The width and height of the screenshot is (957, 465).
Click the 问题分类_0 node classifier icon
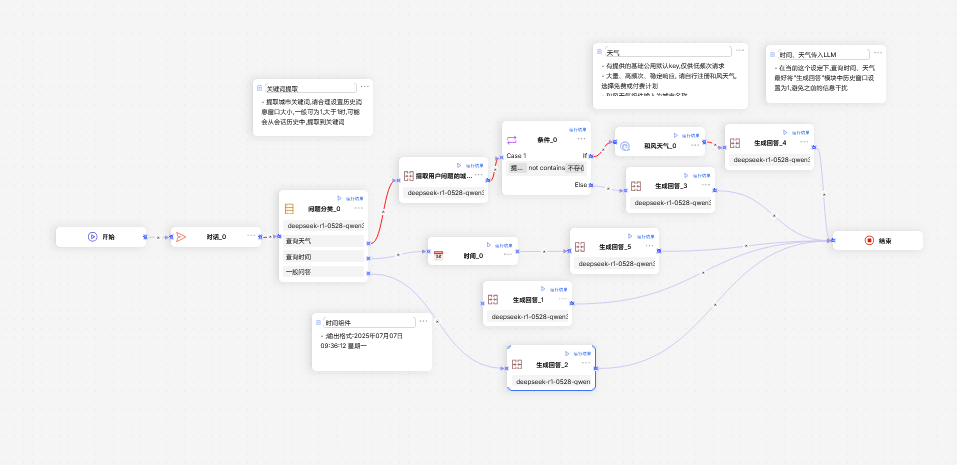pyautogui.click(x=290, y=209)
